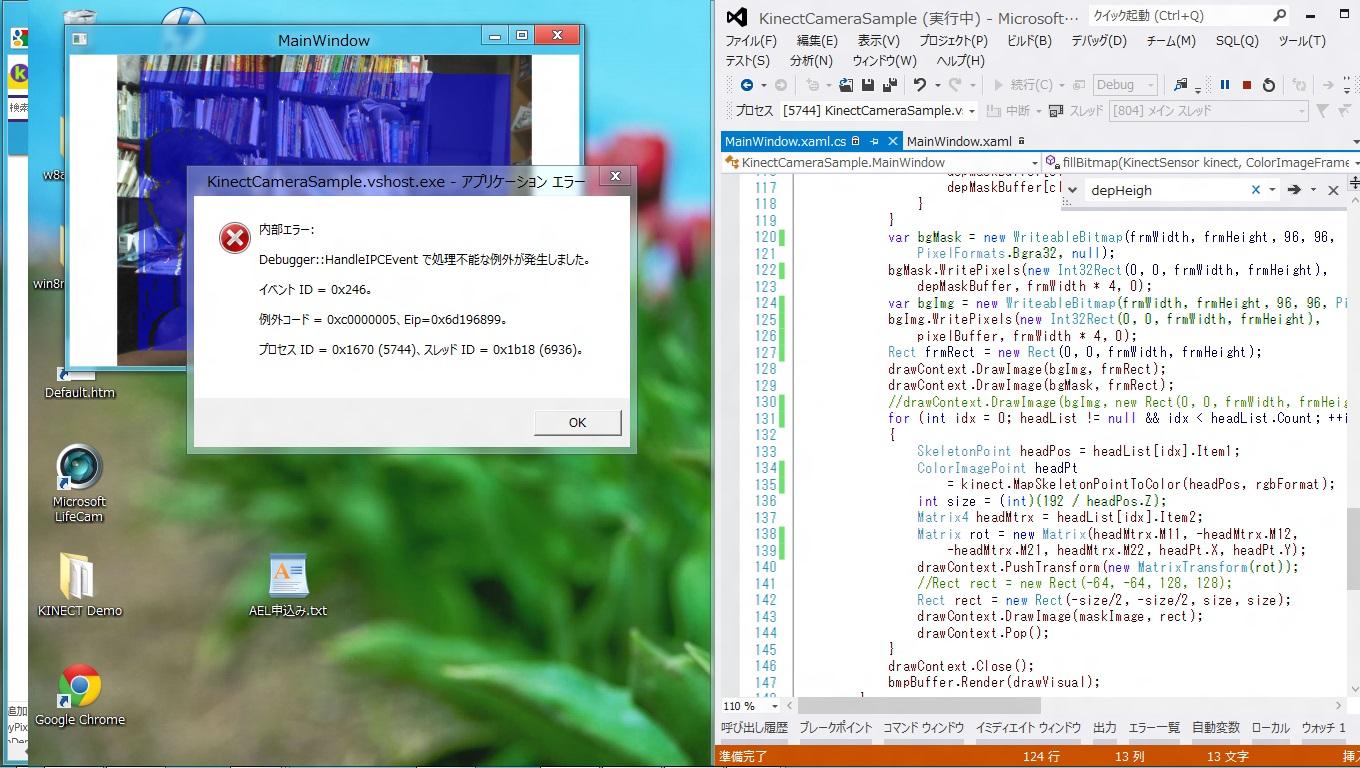The width and height of the screenshot is (1360, 768).
Task: Pause debugging with the Break All icon
Action: (1224, 85)
